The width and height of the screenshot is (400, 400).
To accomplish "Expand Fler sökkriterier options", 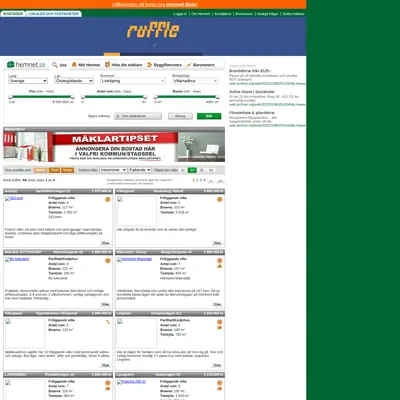I will point(138,116).
